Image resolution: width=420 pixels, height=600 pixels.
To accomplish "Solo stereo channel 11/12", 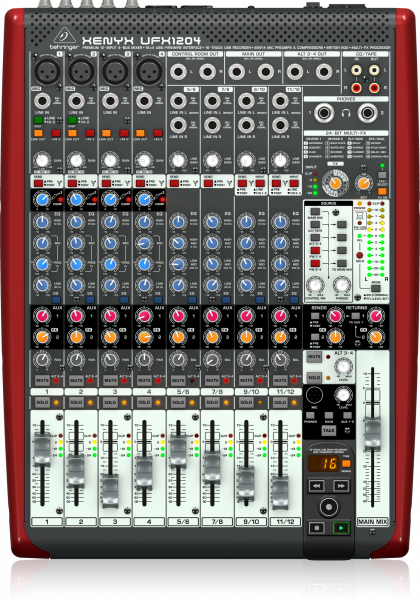I will [x=280, y=402].
